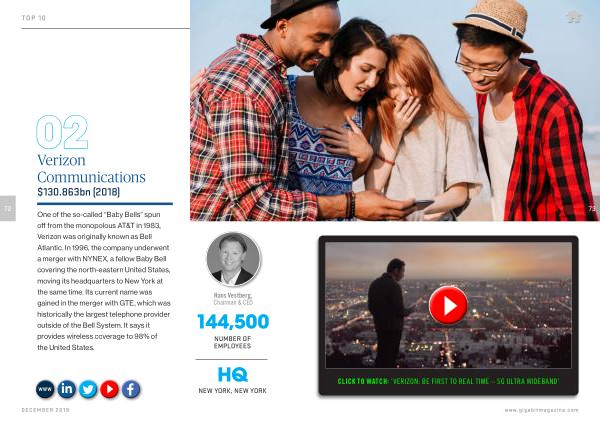Select Hans Vestberg's portrait photo

pos(233,259)
